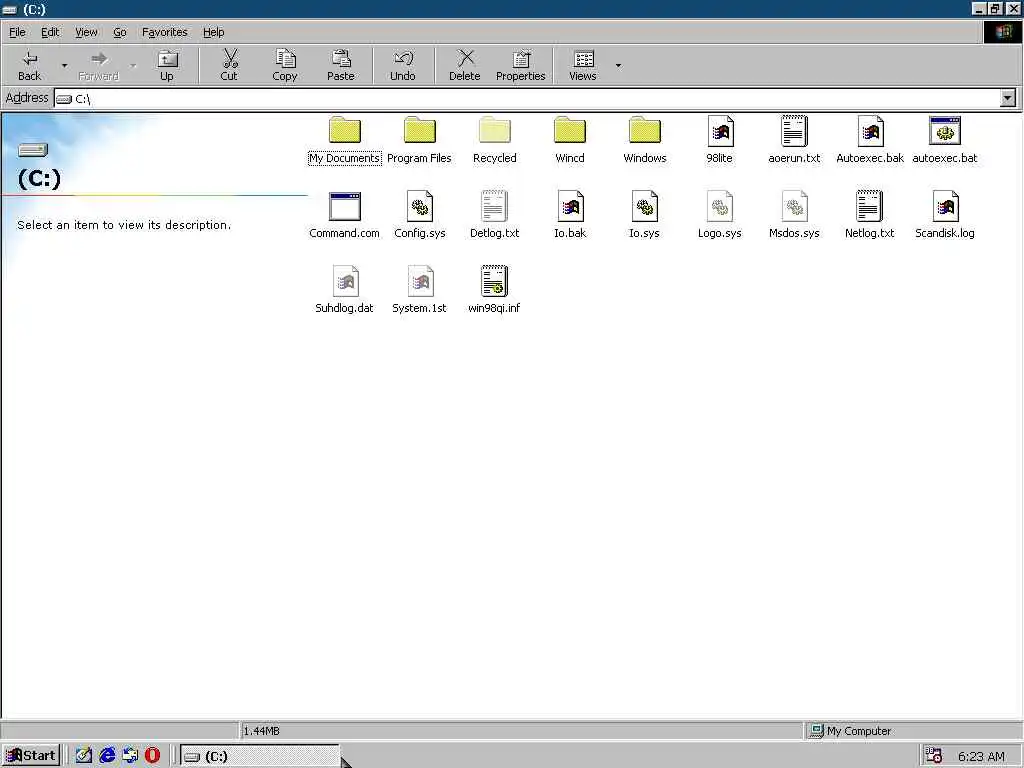This screenshot has width=1024, height=768.
Task: Select the Config.sys file
Action: point(419,216)
